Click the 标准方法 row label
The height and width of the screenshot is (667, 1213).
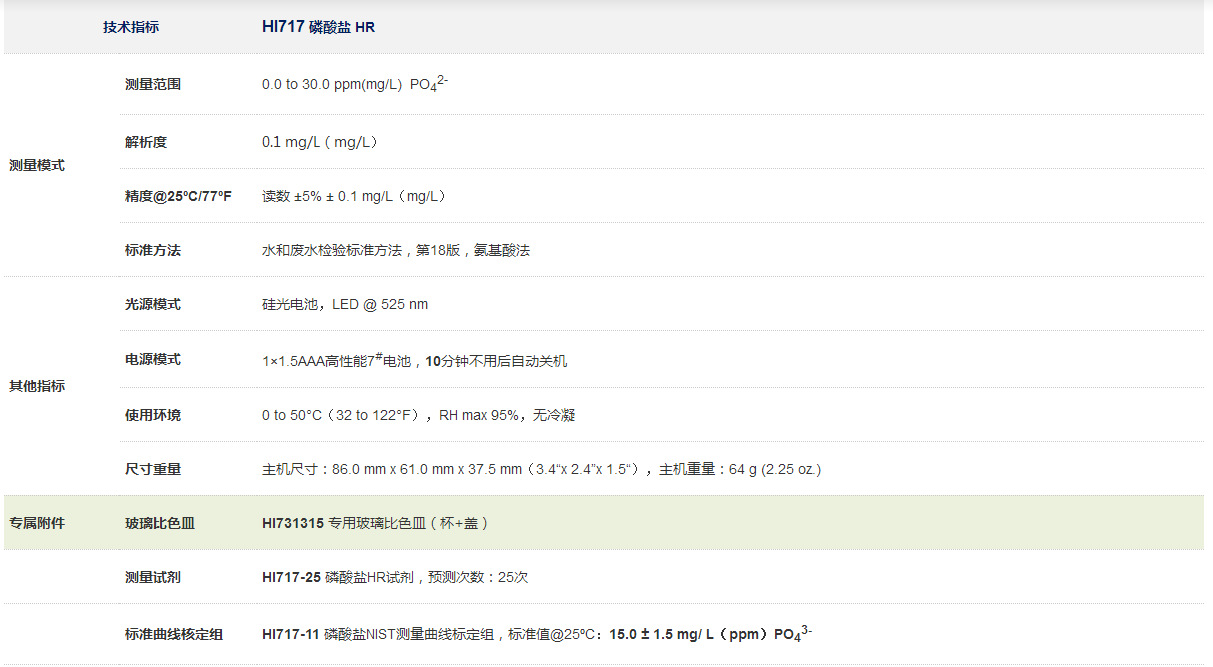(153, 250)
